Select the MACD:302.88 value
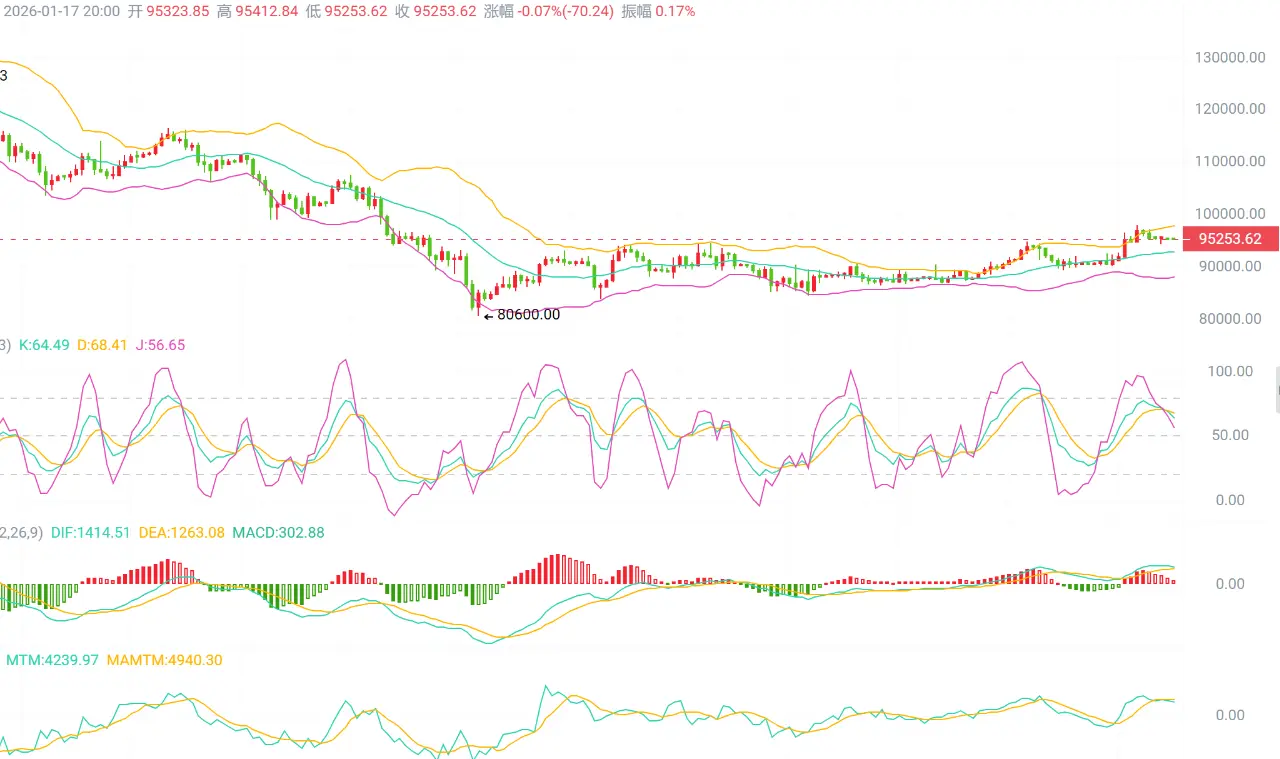 point(278,533)
